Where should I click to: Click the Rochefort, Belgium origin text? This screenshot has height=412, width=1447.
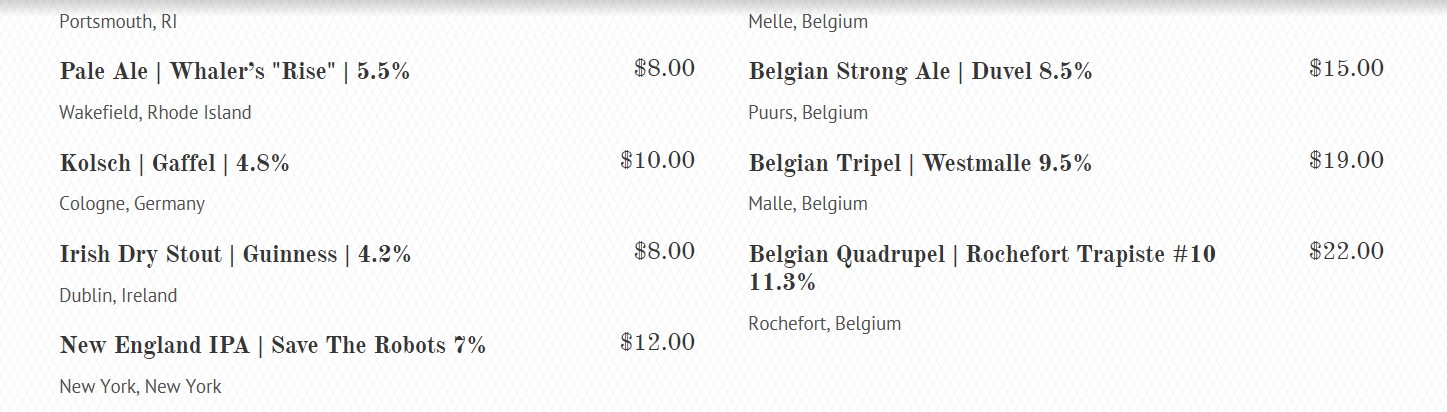824,323
